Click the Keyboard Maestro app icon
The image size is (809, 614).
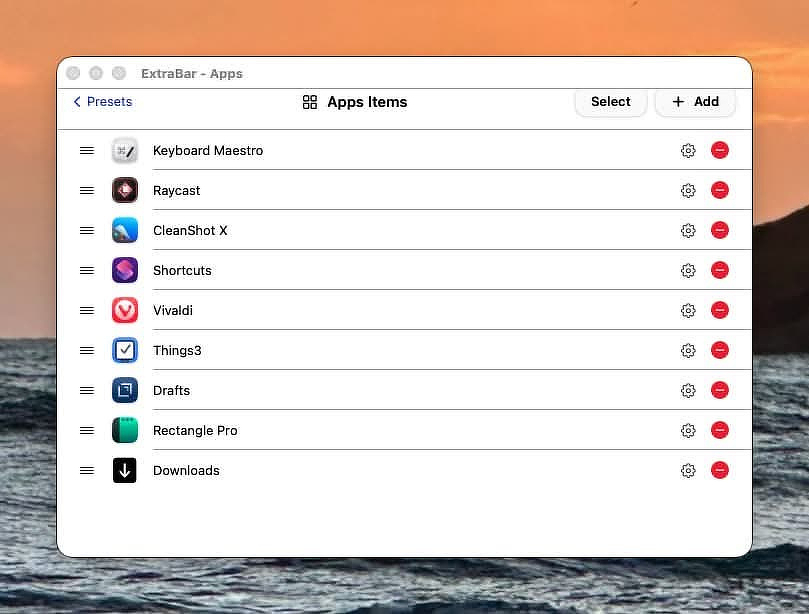click(x=125, y=151)
